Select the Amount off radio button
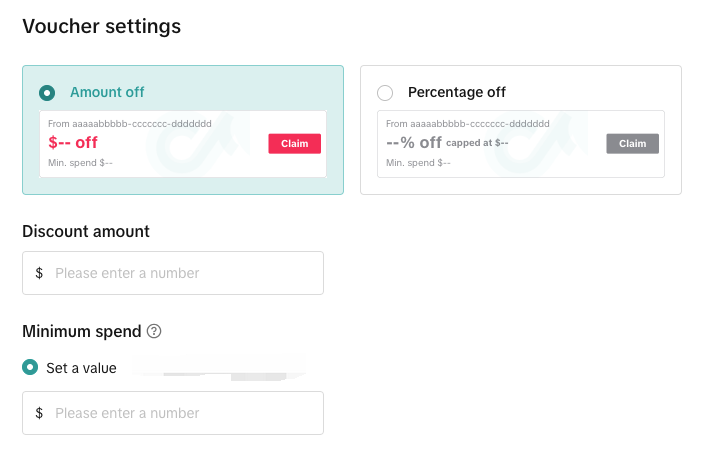This screenshot has width=704, height=451. [x=47, y=93]
